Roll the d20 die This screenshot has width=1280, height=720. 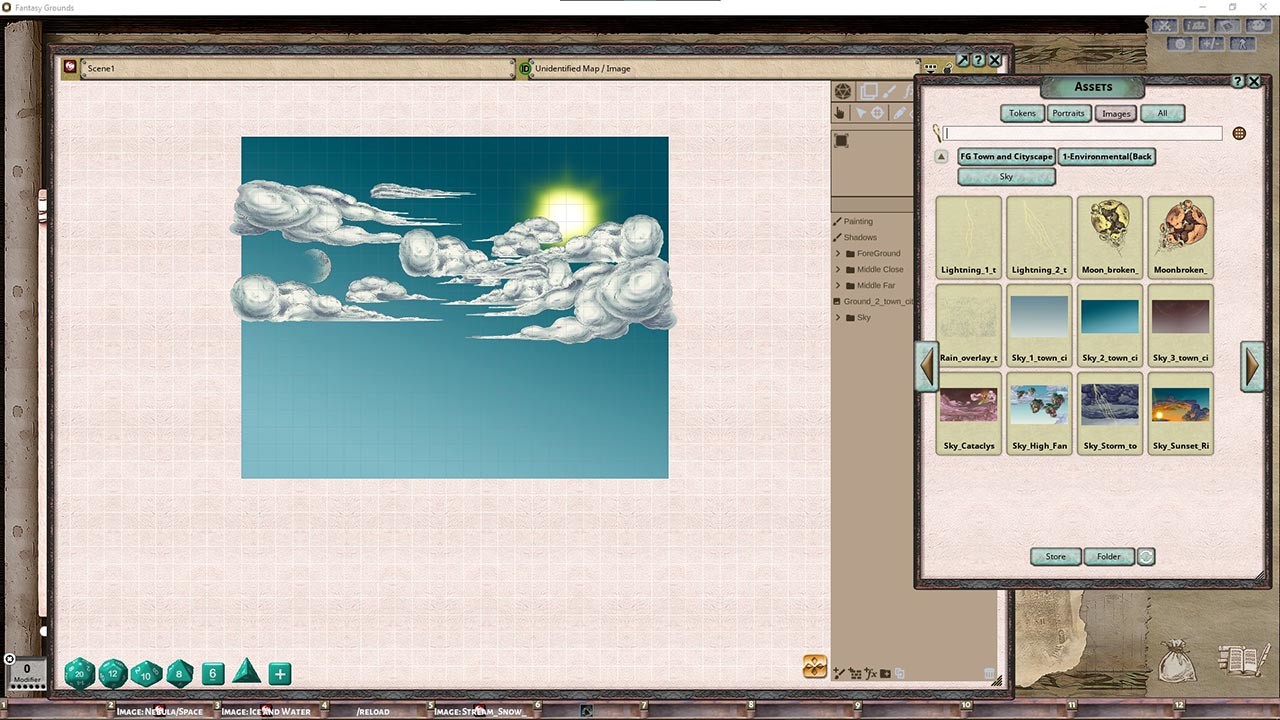(x=79, y=673)
